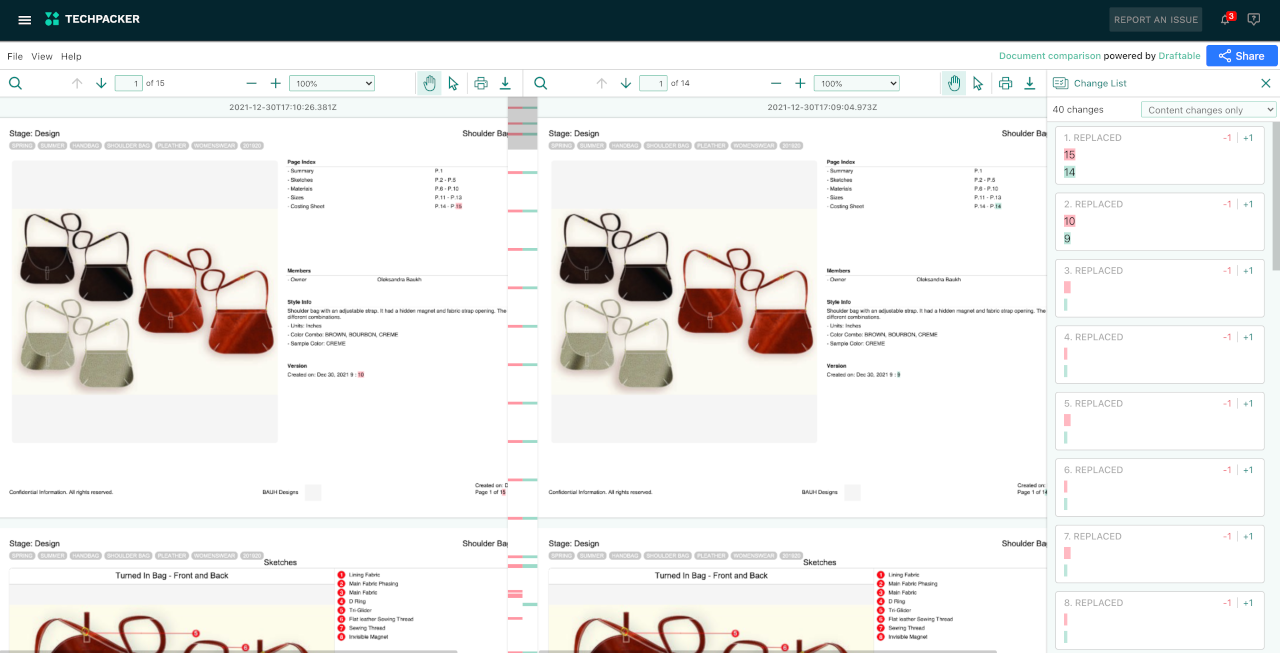
Task: Search in the right document
Action: pos(541,83)
